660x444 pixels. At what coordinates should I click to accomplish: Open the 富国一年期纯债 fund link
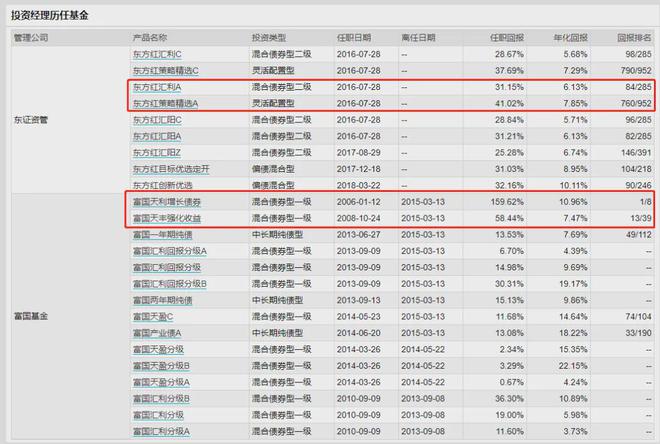(162, 235)
